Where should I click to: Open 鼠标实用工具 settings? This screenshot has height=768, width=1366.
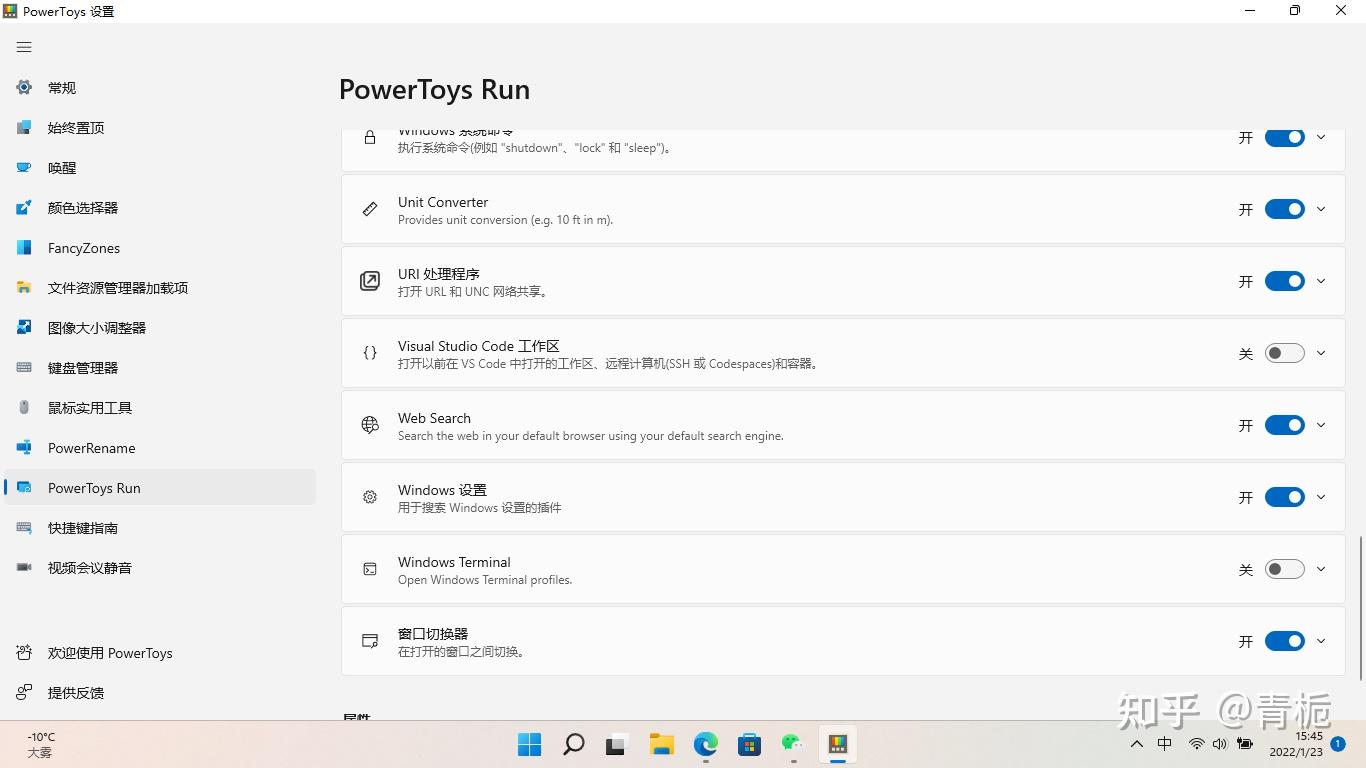pyautogui.click(x=88, y=407)
